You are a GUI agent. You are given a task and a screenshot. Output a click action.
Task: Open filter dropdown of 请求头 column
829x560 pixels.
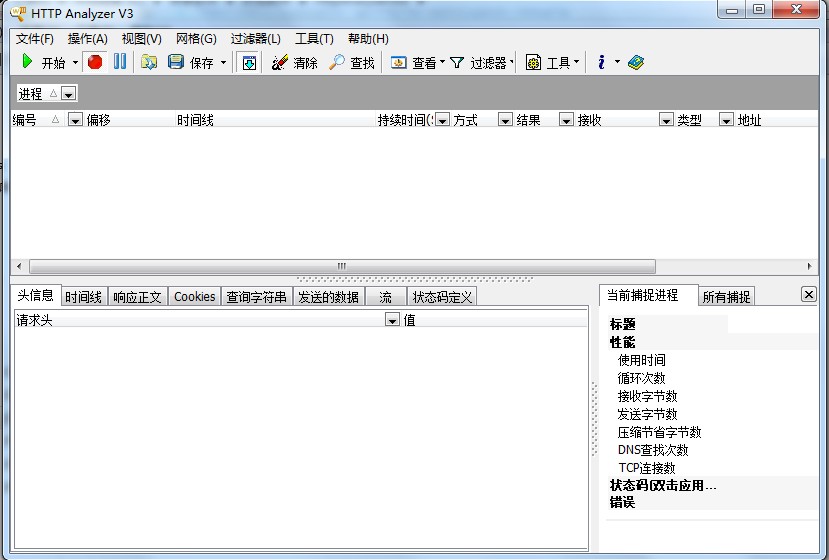(392, 320)
